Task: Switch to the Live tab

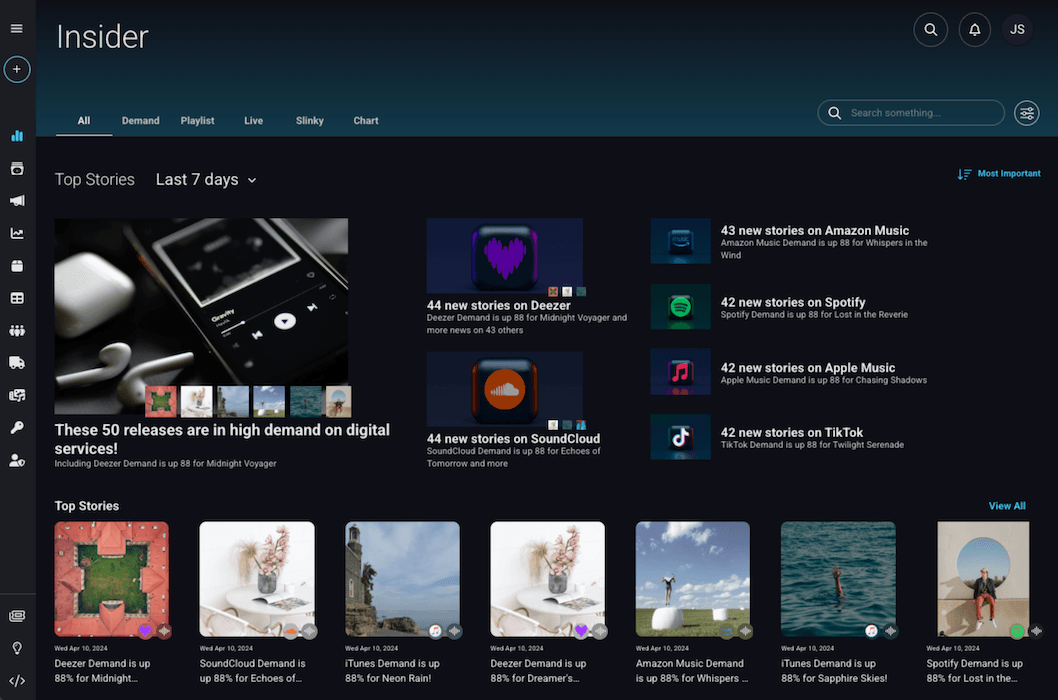Action: (x=254, y=120)
